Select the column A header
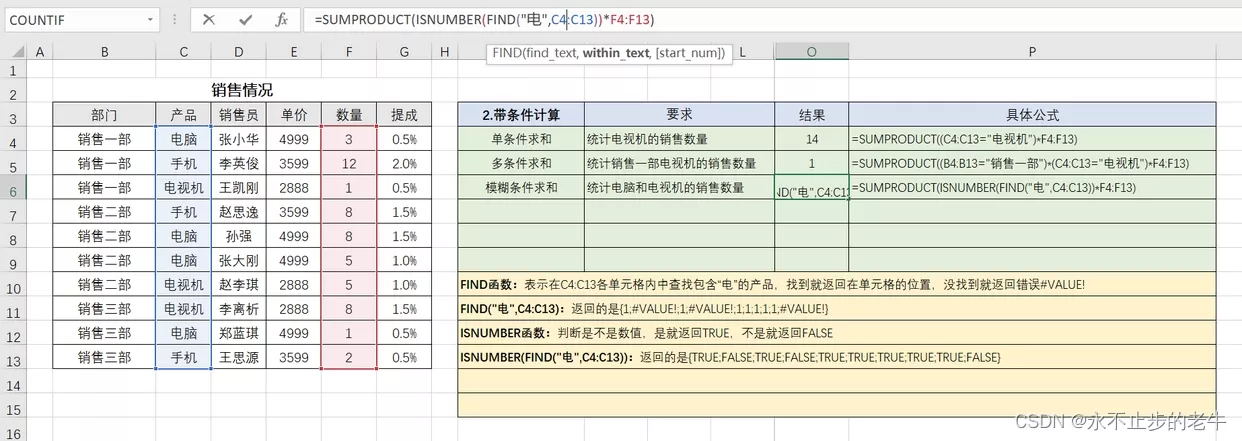Screen dimensions: 1242x441 pos(40,52)
